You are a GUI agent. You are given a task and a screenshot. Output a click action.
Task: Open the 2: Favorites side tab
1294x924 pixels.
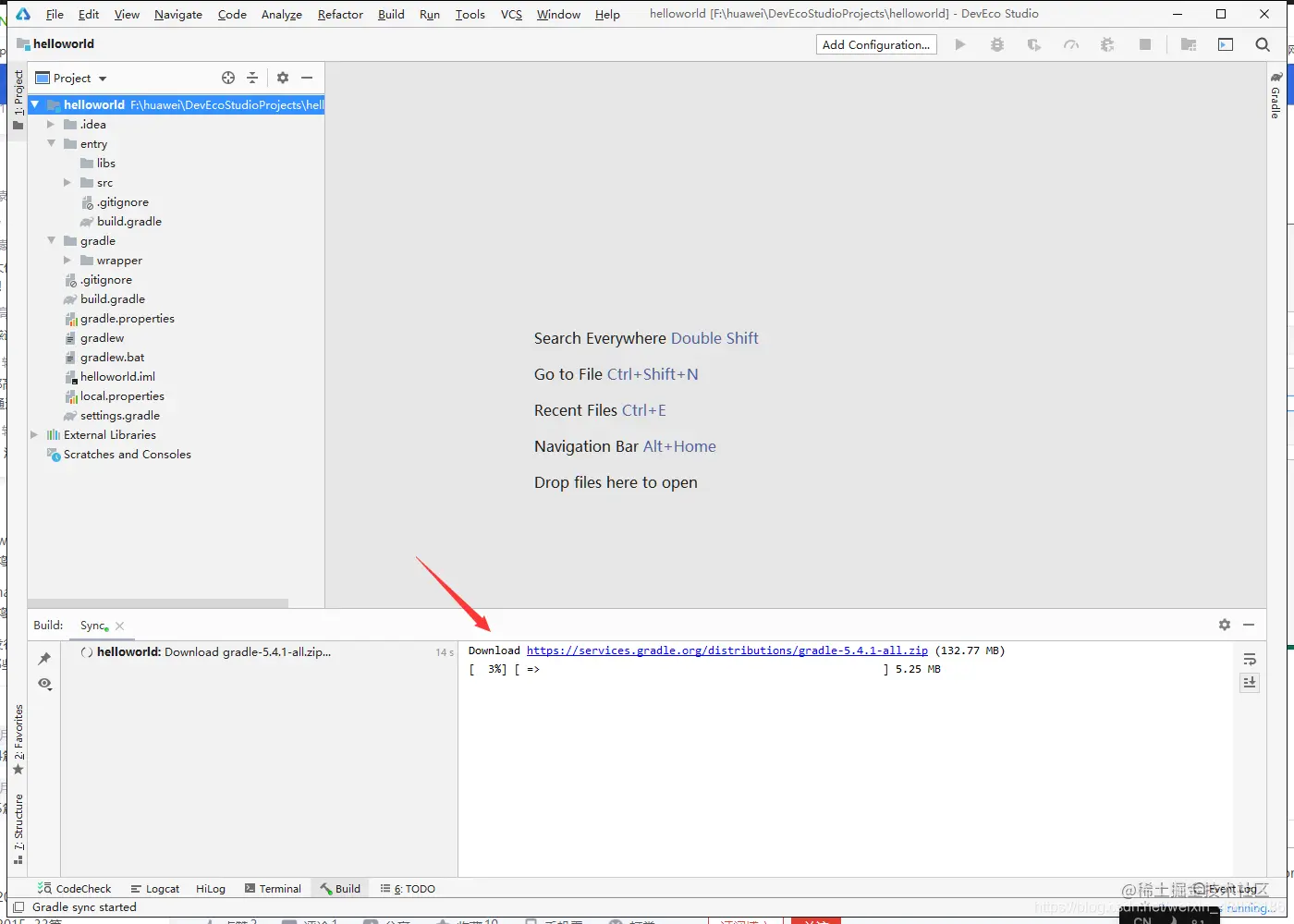(18, 739)
